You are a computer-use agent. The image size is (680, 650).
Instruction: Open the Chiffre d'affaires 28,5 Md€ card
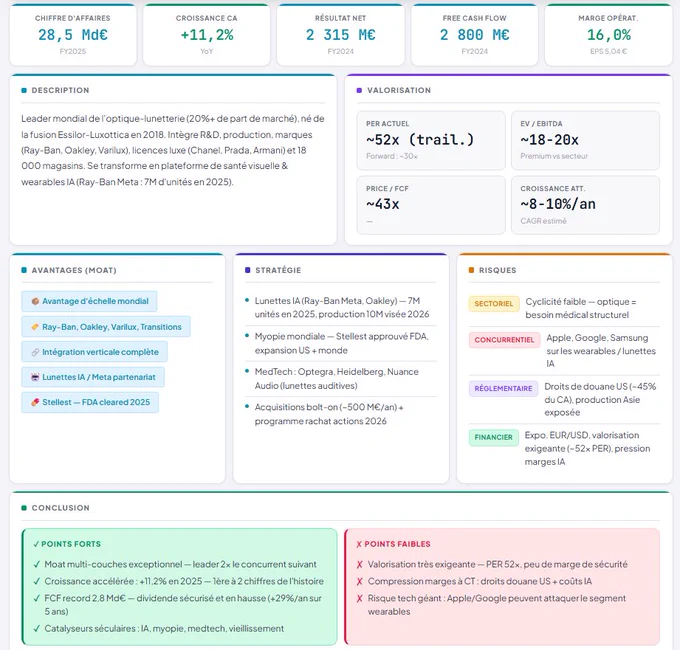click(x=73, y=35)
